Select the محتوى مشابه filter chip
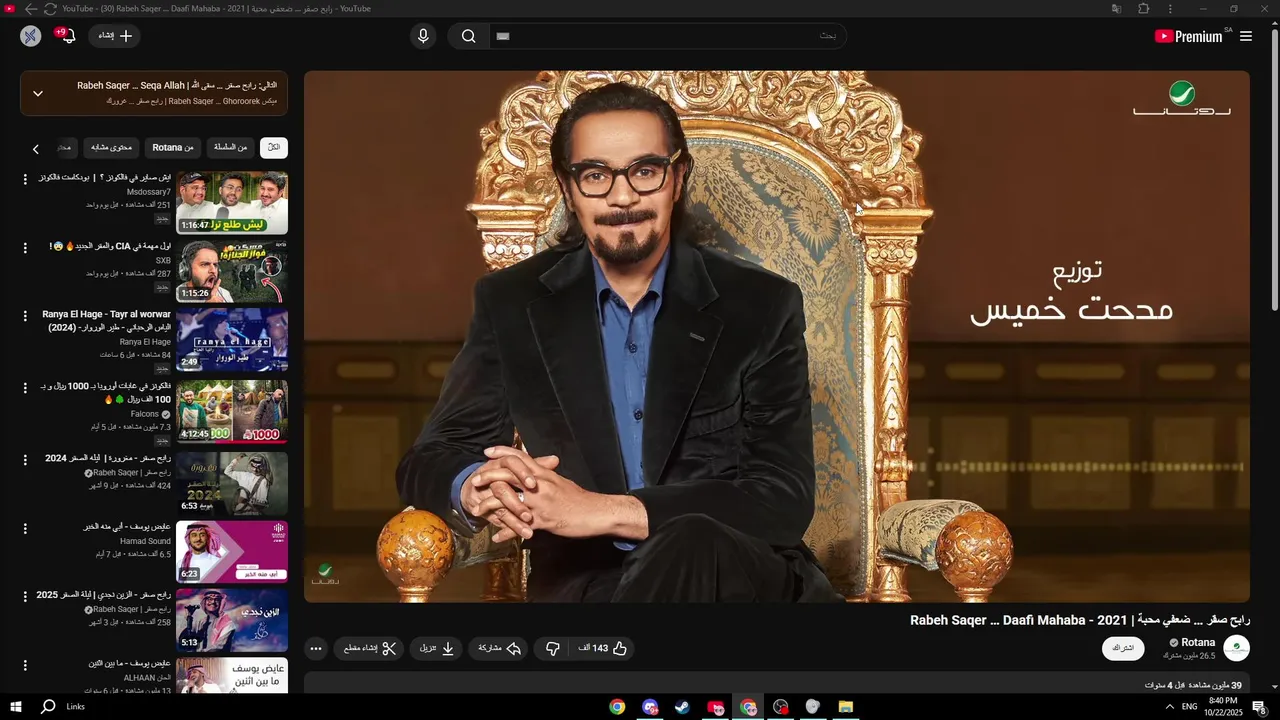This screenshot has height=720, width=1280. (x=112, y=148)
